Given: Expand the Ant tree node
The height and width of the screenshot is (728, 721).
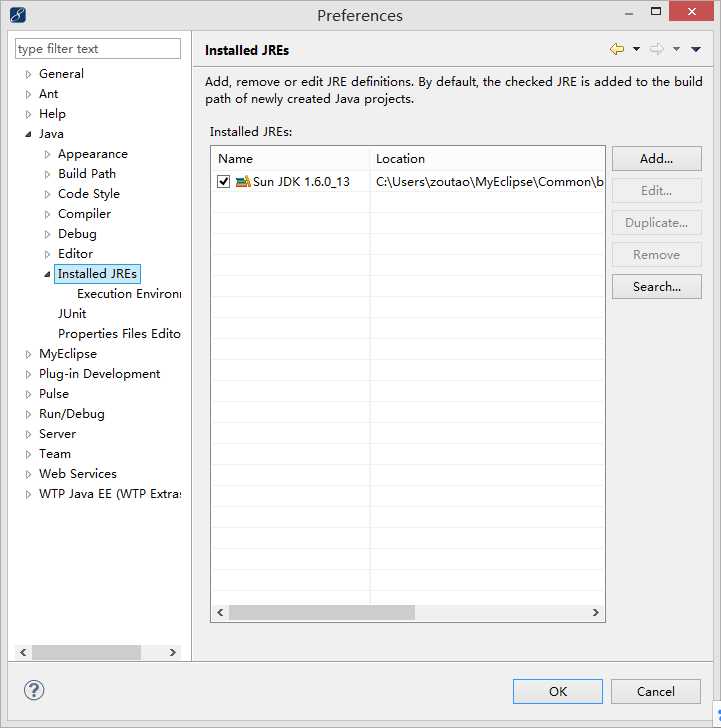Looking at the screenshot, I should coord(28,94).
